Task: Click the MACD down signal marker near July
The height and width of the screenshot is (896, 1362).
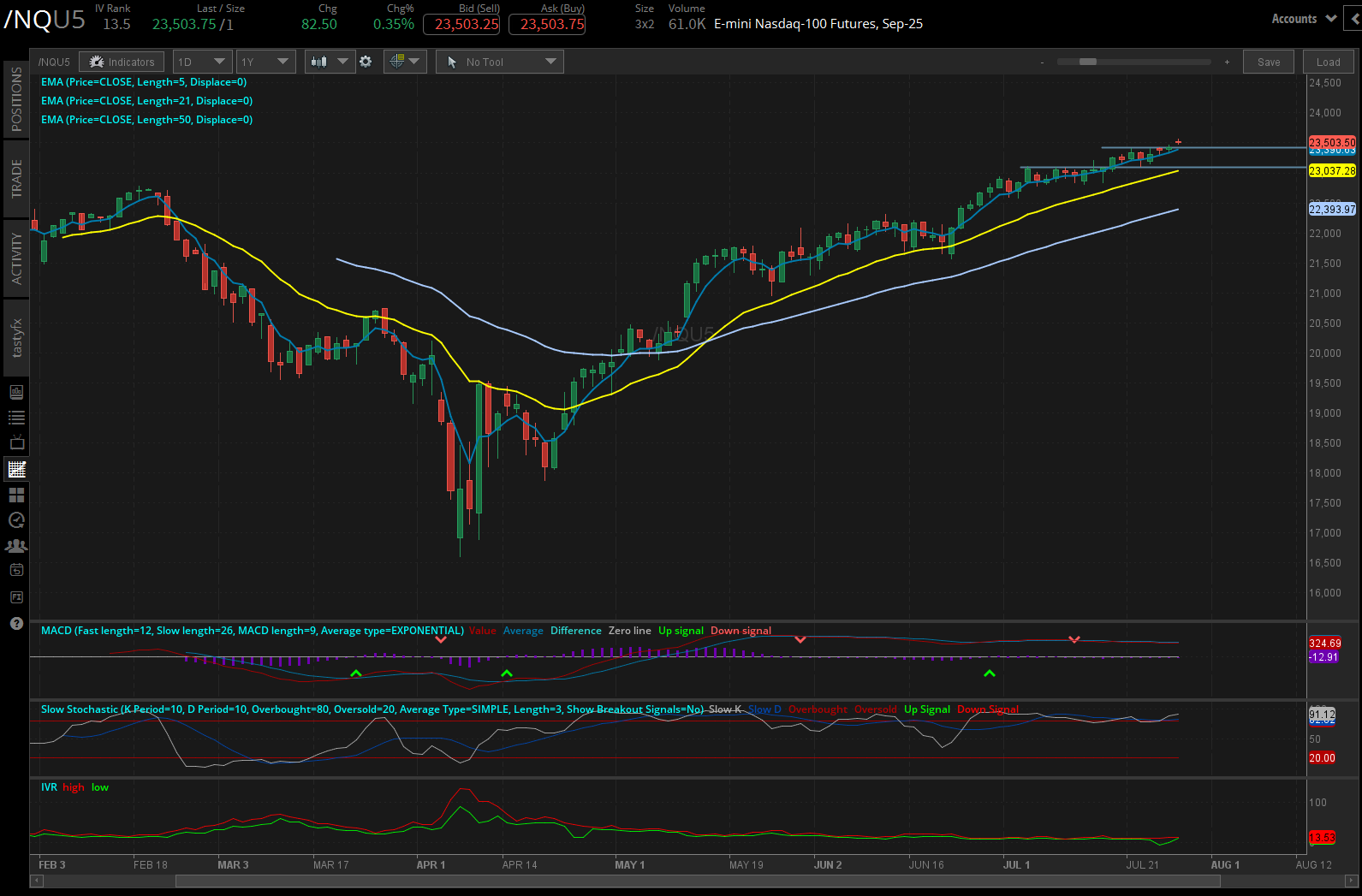Action: point(1074,639)
